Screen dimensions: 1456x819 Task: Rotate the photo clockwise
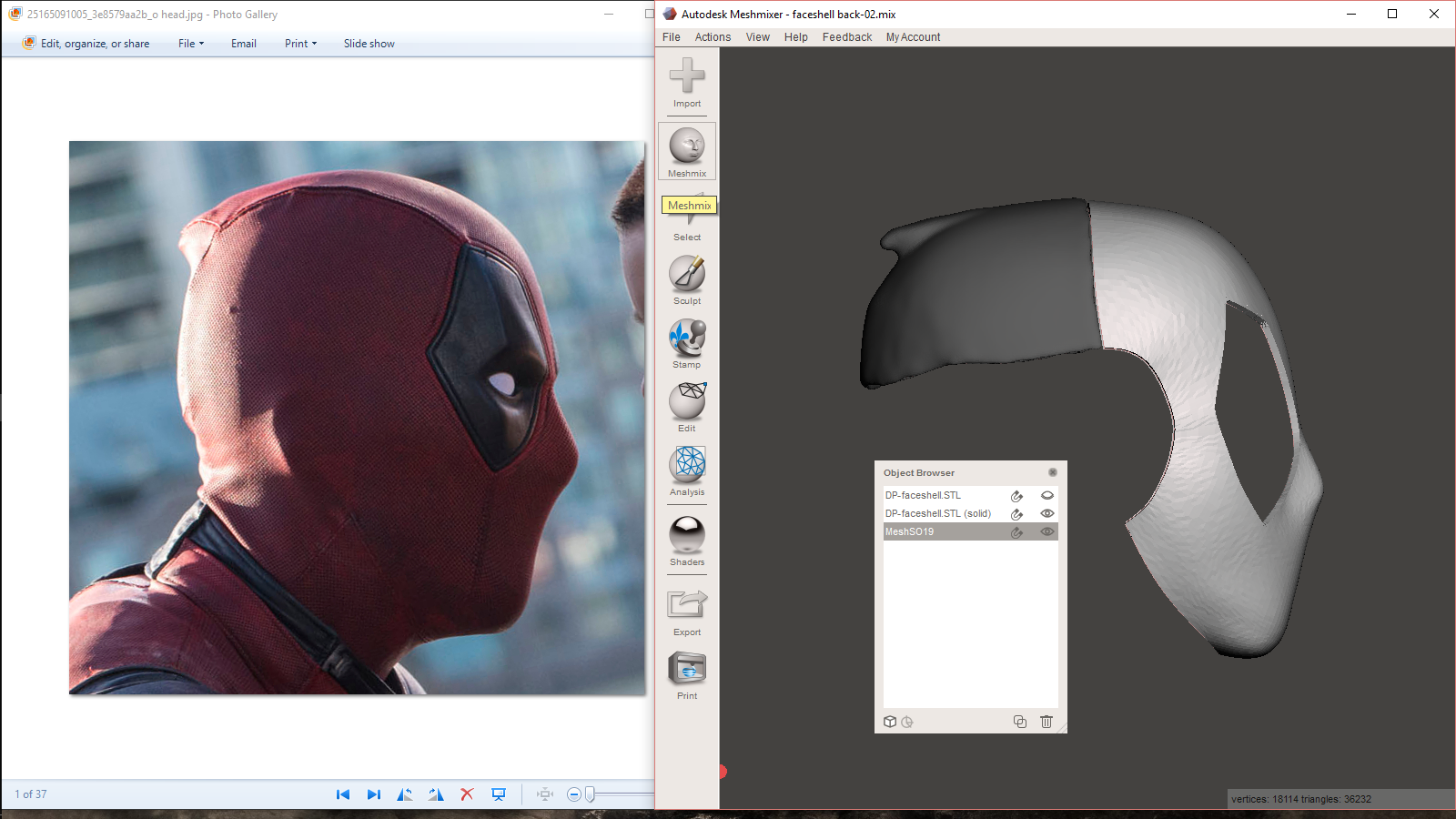click(436, 794)
